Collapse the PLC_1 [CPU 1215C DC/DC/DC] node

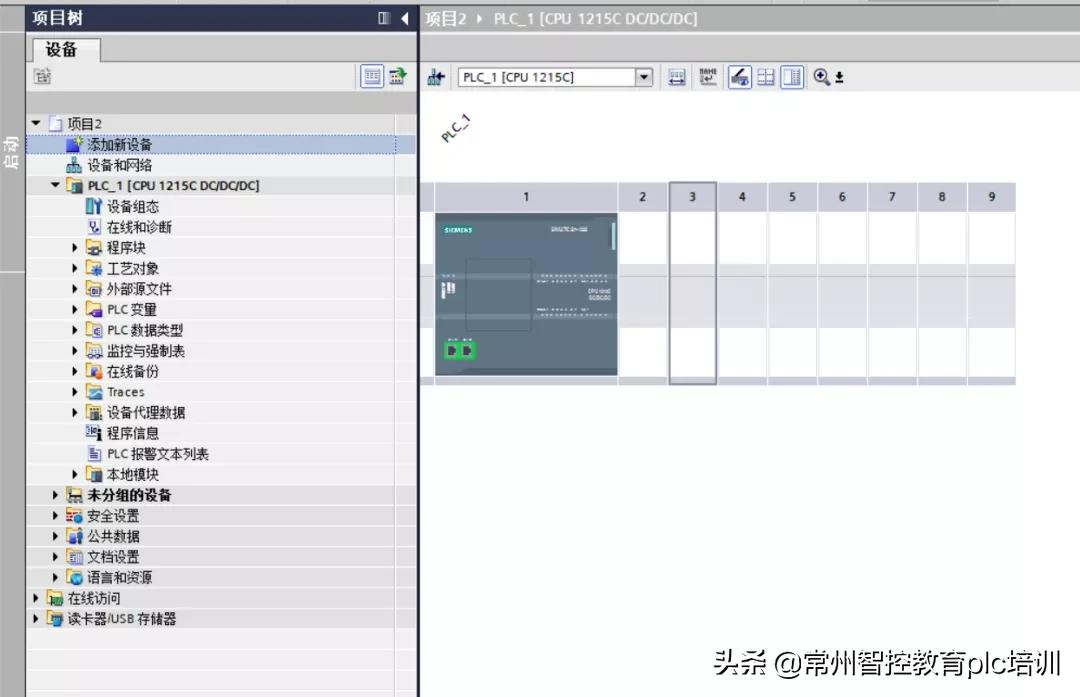pos(55,185)
